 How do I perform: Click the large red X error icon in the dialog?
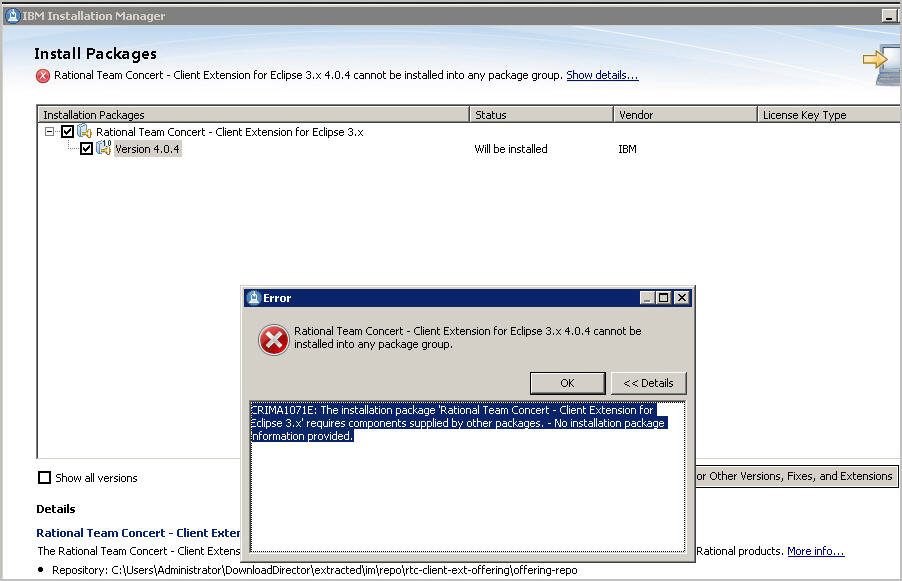coord(274,340)
